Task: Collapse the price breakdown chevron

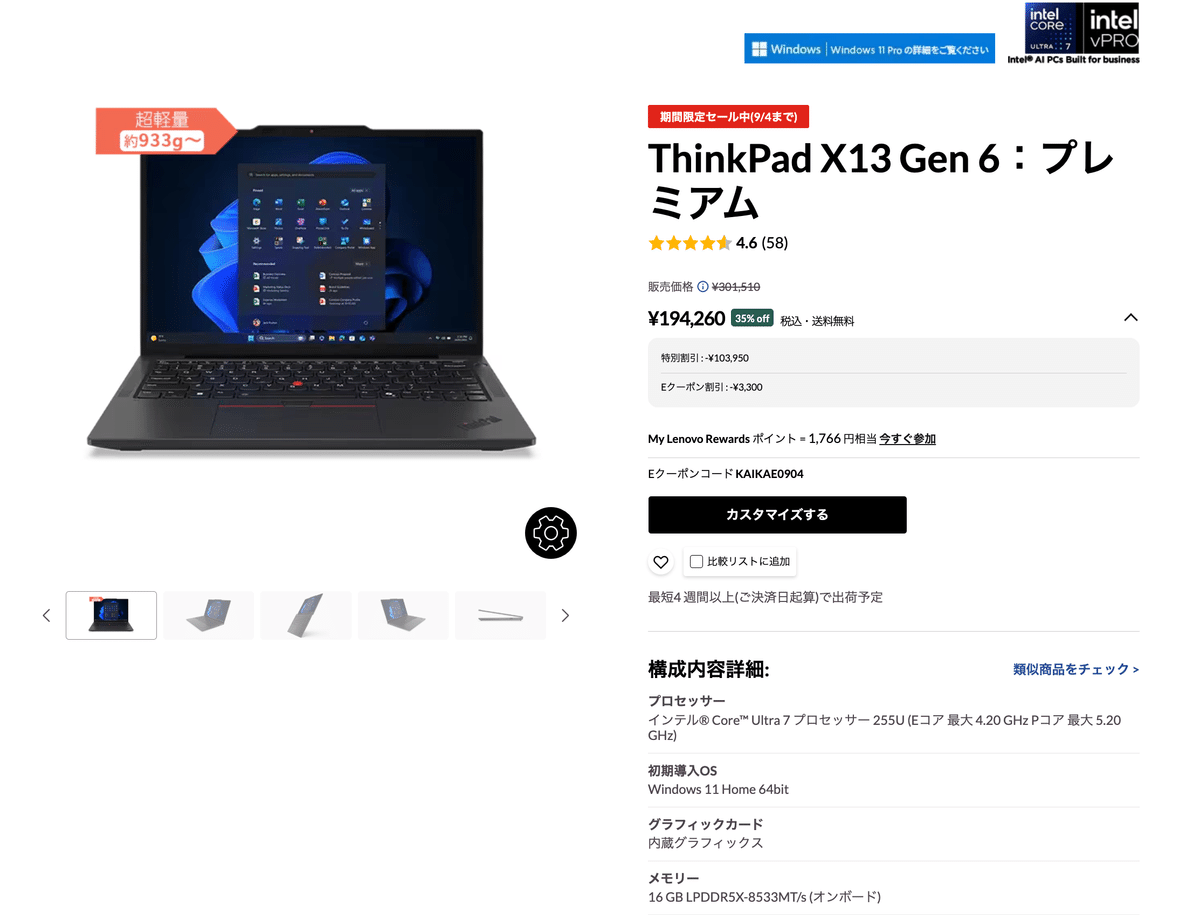Action: [1131, 318]
